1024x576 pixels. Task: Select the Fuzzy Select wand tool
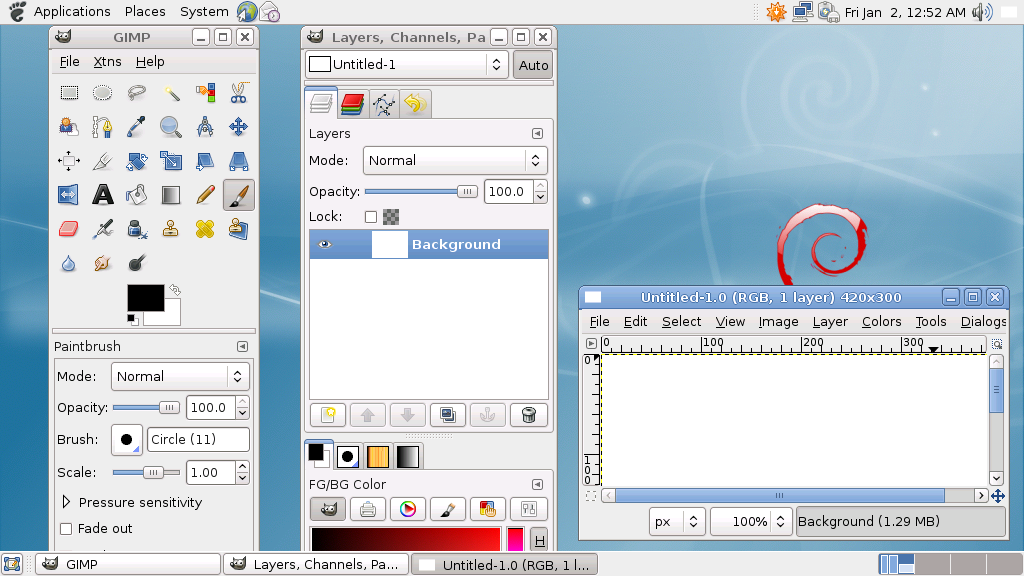pyautogui.click(x=170, y=93)
